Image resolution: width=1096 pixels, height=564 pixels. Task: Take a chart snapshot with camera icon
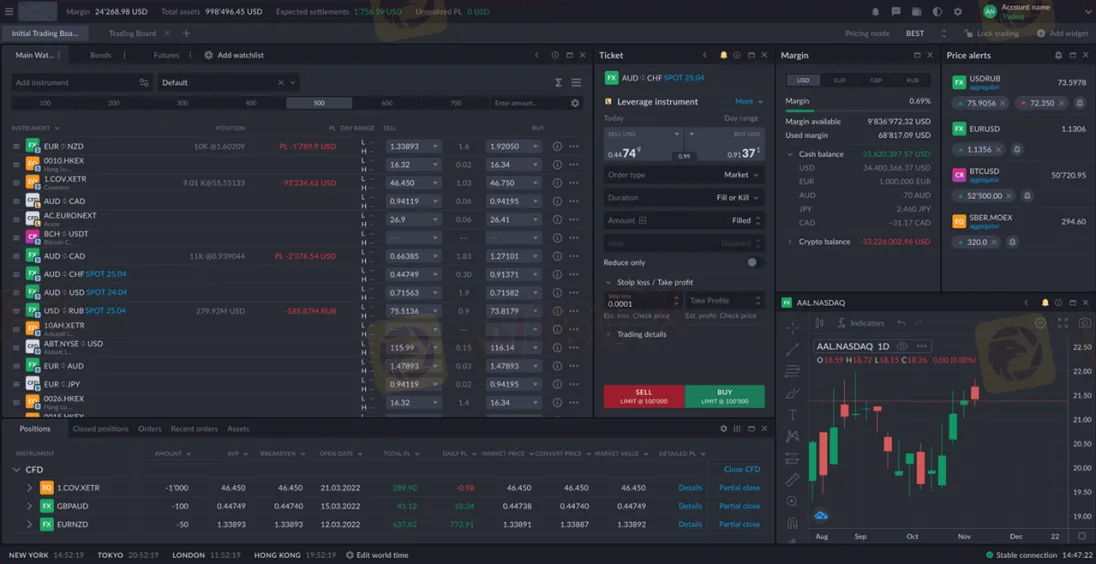coord(1084,323)
